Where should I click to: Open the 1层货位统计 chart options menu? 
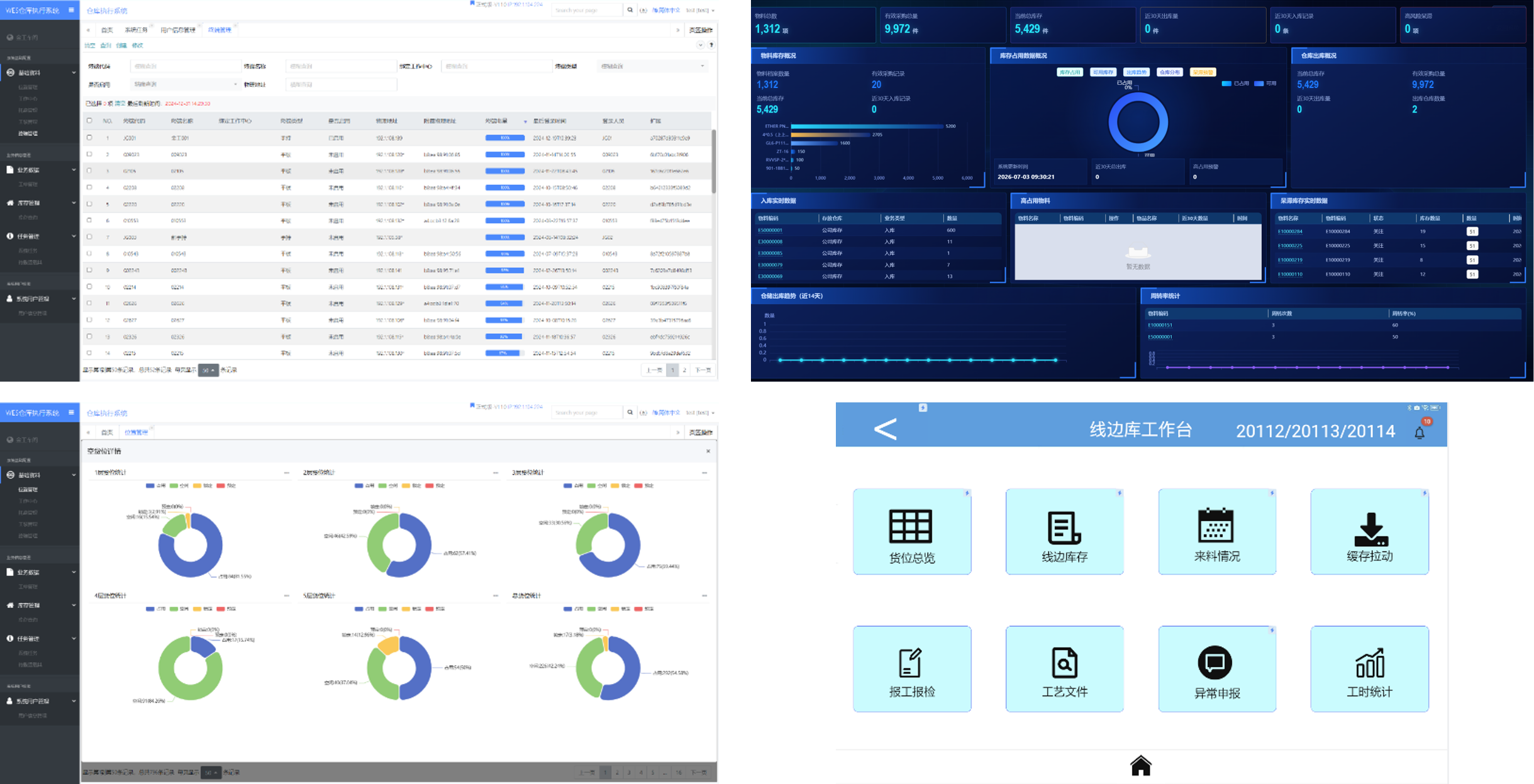[x=287, y=472]
